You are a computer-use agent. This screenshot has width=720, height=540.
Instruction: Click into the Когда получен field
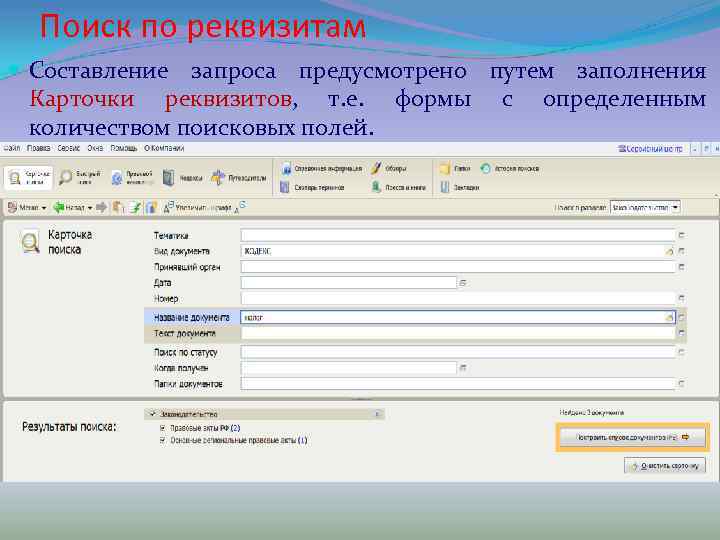pyautogui.click(x=349, y=368)
